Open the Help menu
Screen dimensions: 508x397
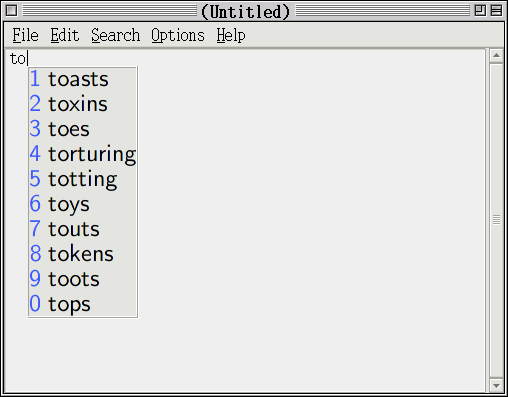[231, 35]
